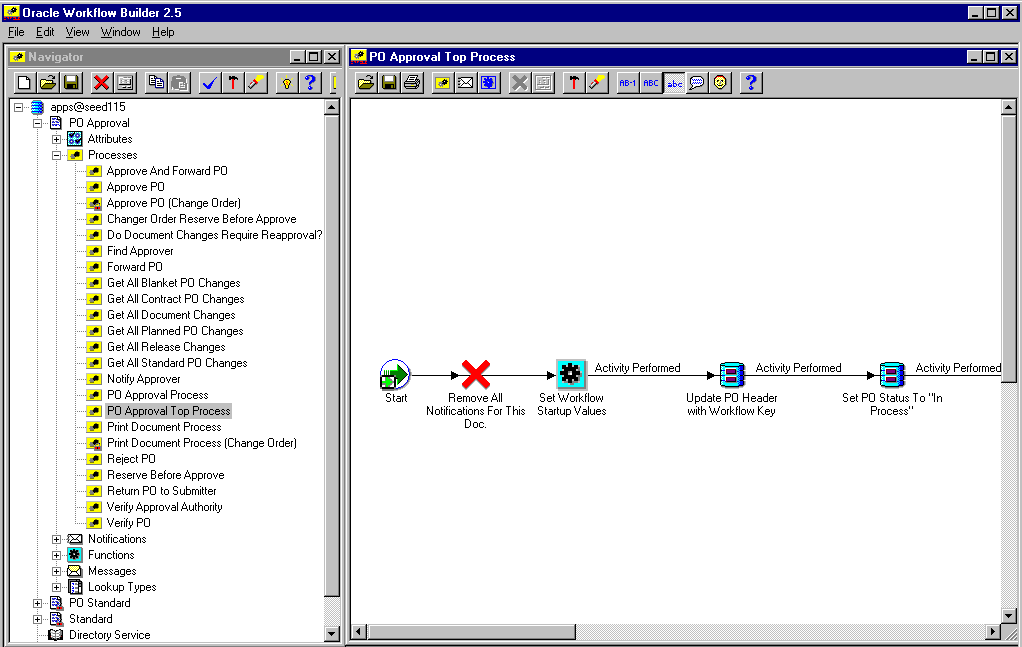
Task: Open the View menu
Action: point(78,32)
